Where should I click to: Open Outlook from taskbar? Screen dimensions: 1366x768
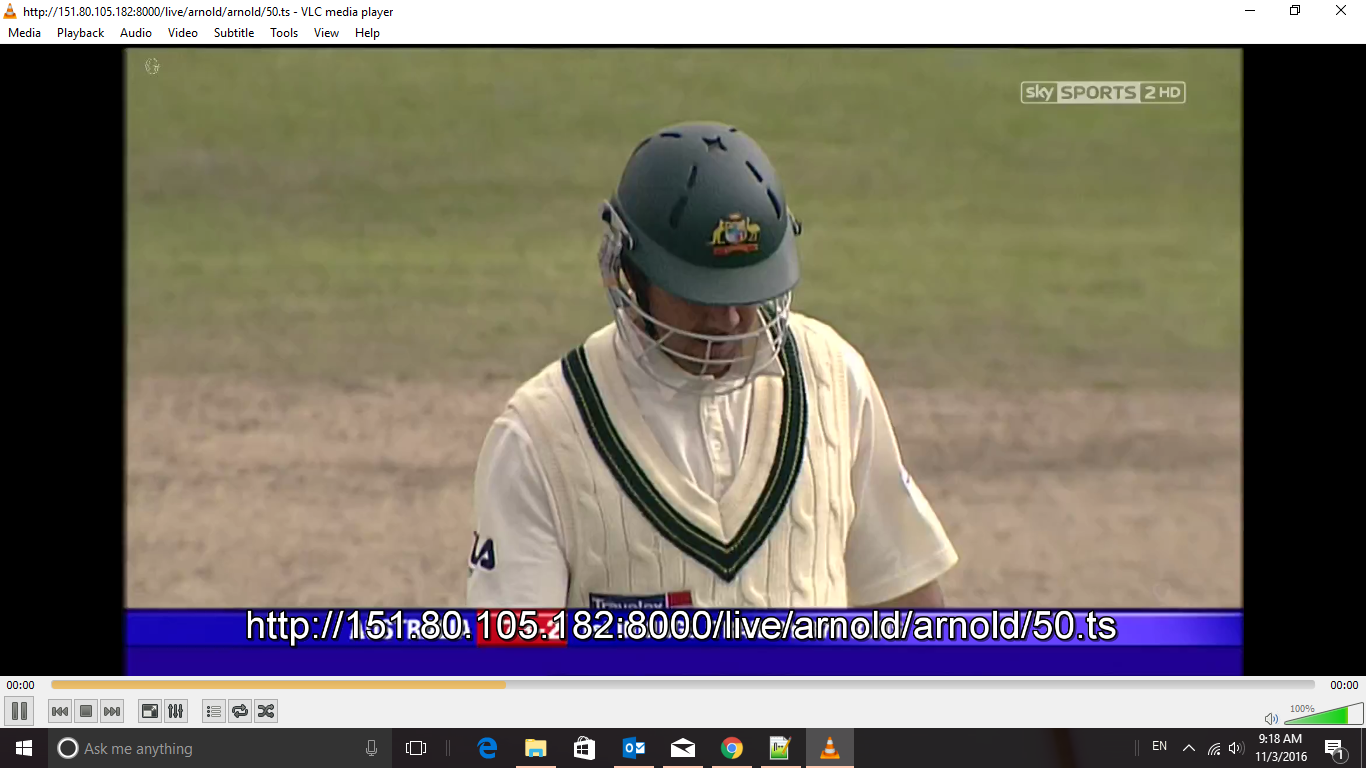[634, 748]
